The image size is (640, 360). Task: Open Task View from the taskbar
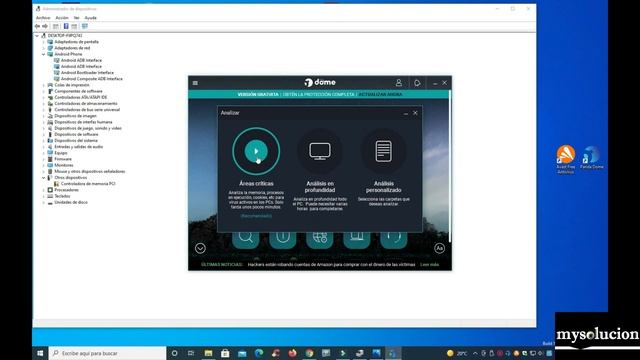coord(191,353)
